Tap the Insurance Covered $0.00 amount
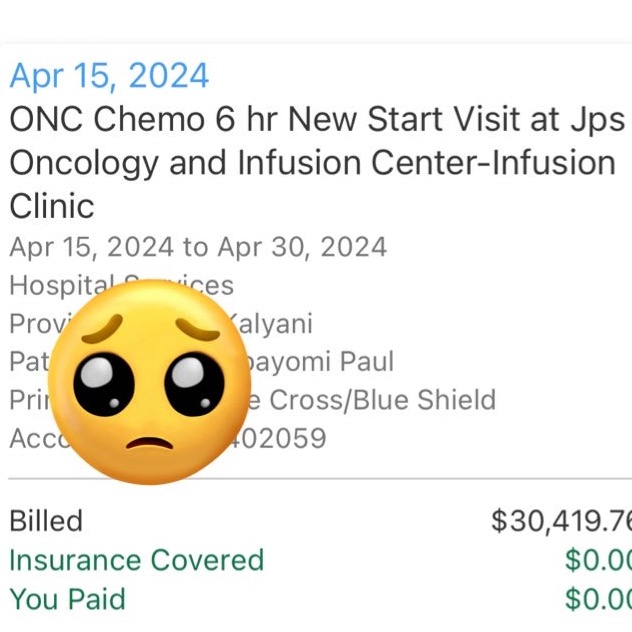The width and height of the screenshot is (632, 632). click(x=599, y=560)
